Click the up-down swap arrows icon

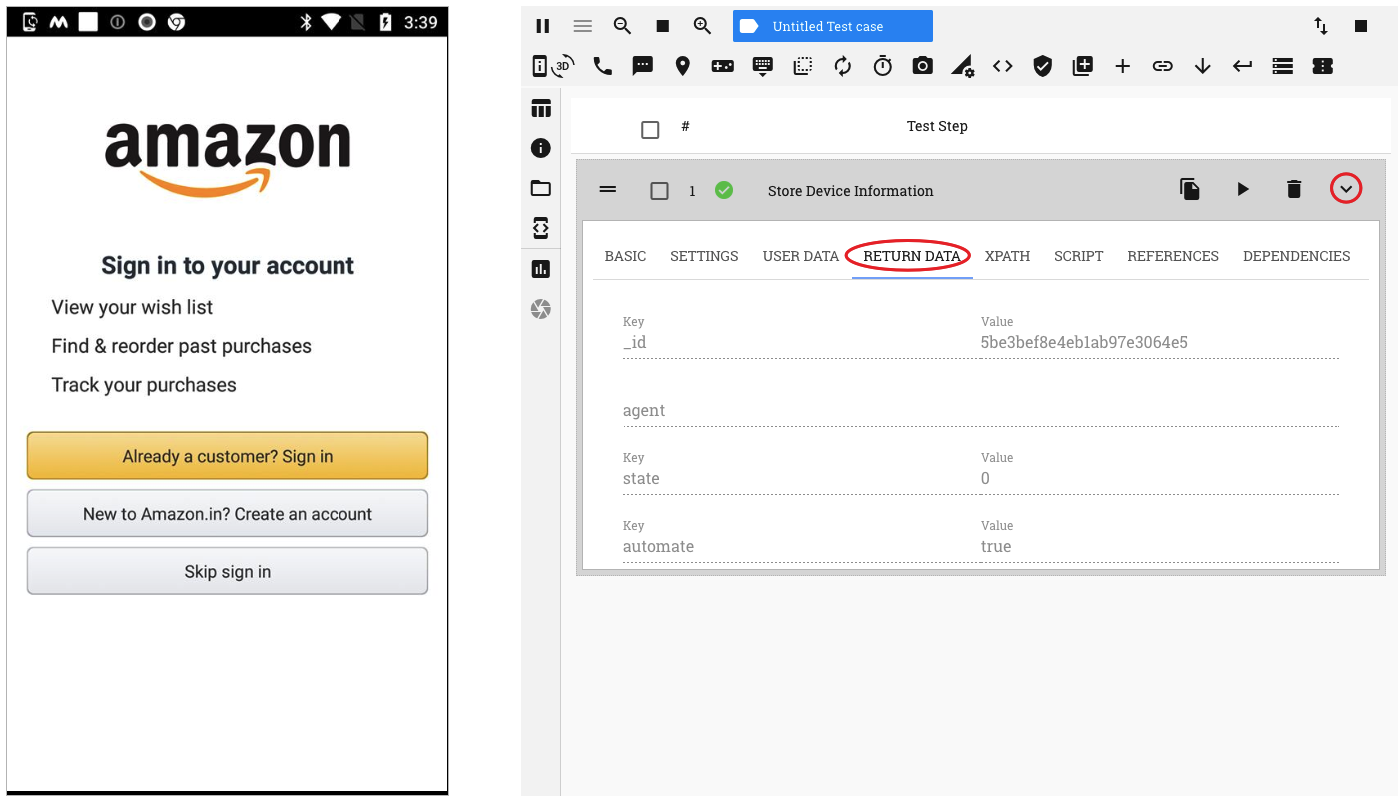coord(1321,26)
